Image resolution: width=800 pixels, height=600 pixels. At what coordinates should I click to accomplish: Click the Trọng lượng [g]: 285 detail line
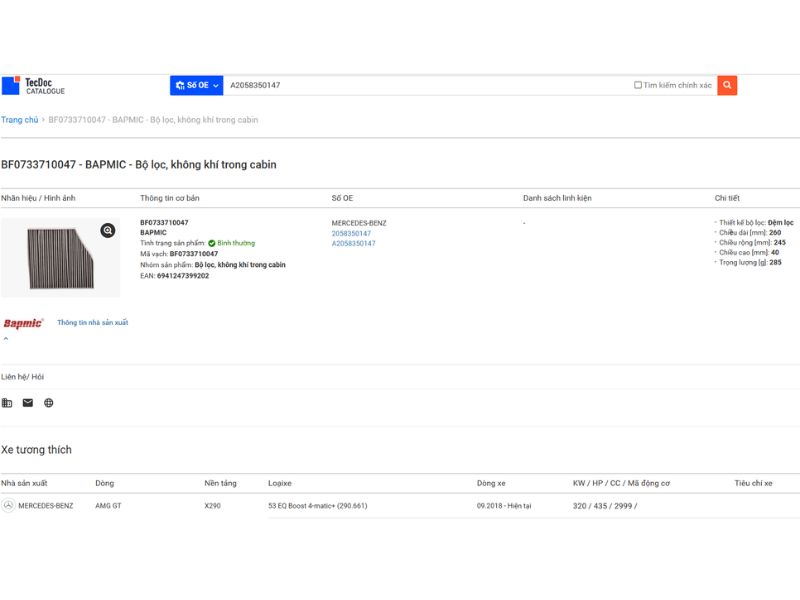[750, 263]
